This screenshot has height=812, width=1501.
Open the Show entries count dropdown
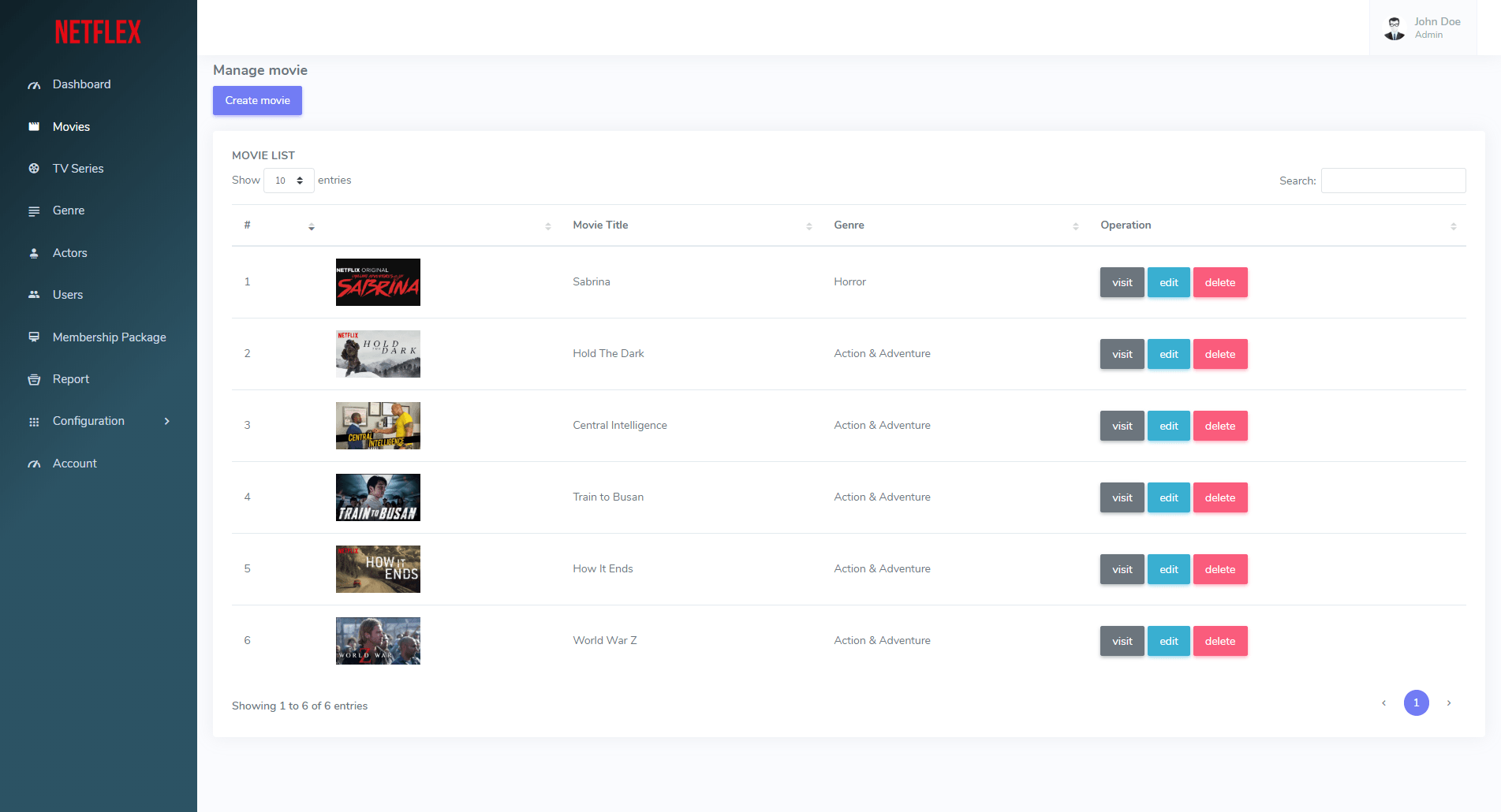pyautogui.click(x=289, y=181)
